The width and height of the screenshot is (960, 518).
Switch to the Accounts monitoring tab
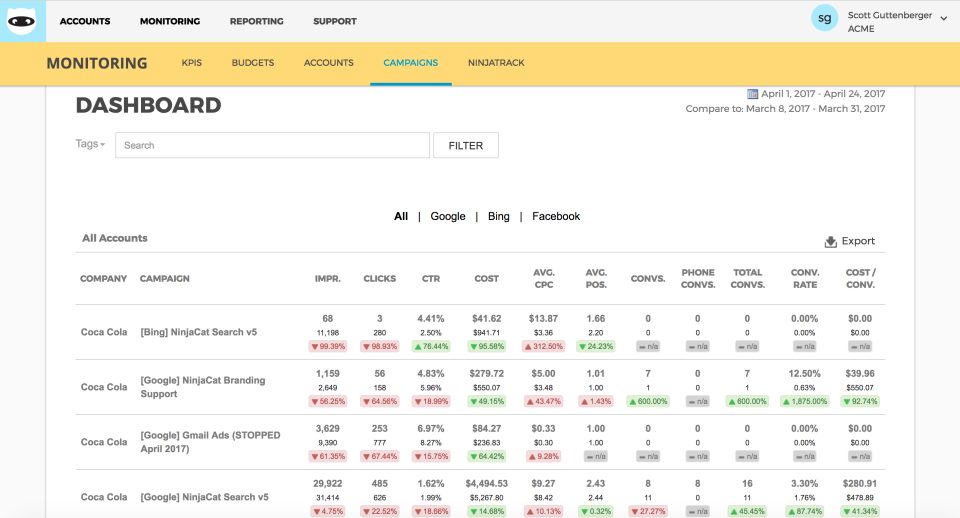329,62
